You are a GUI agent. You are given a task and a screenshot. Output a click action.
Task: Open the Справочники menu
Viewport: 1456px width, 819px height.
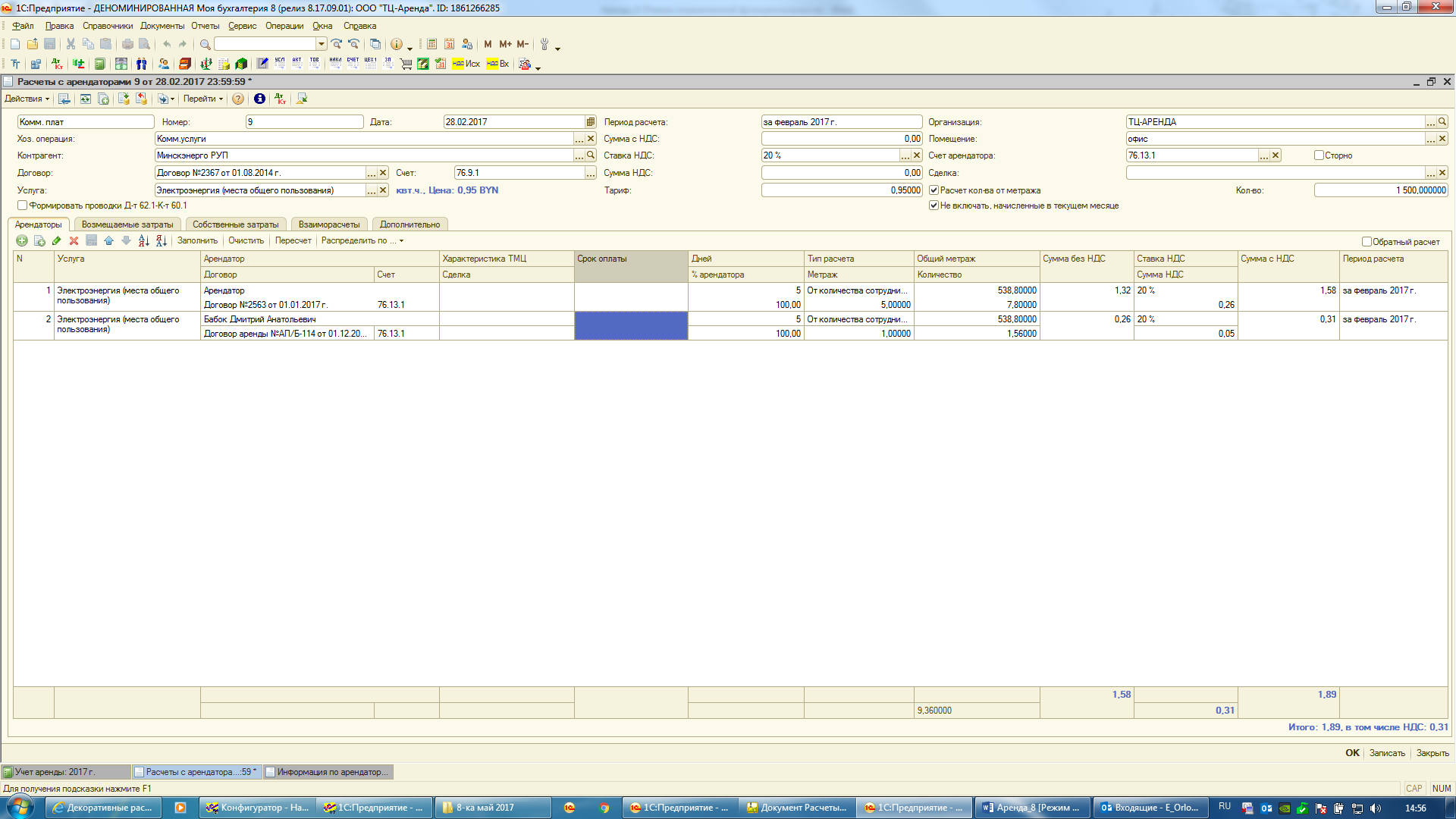tap(107, 26)
